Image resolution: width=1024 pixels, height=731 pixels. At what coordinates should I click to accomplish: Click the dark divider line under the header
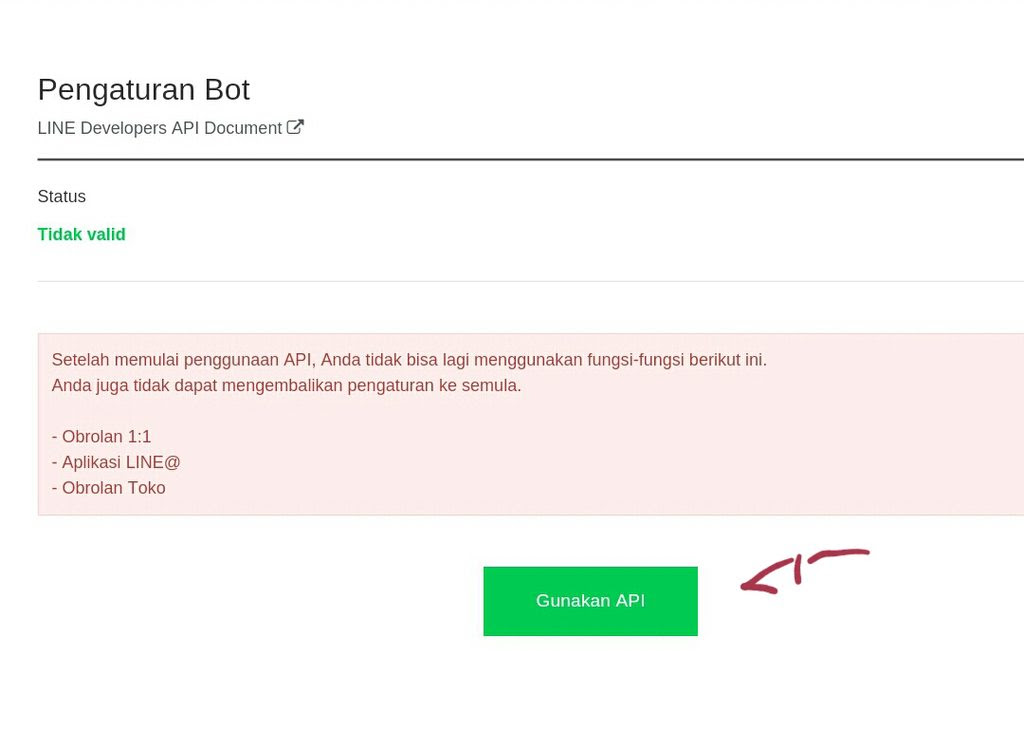530,159
